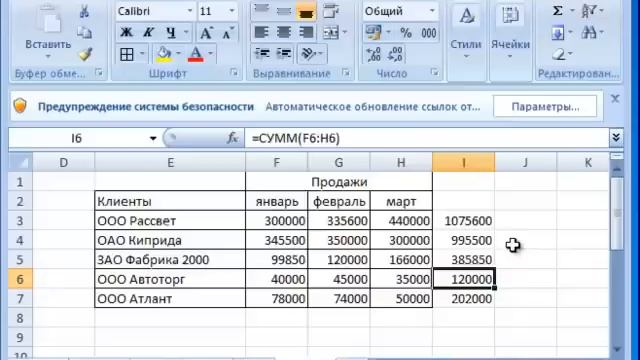
Task: Click the Copy icon
Action: click(84, 32)
